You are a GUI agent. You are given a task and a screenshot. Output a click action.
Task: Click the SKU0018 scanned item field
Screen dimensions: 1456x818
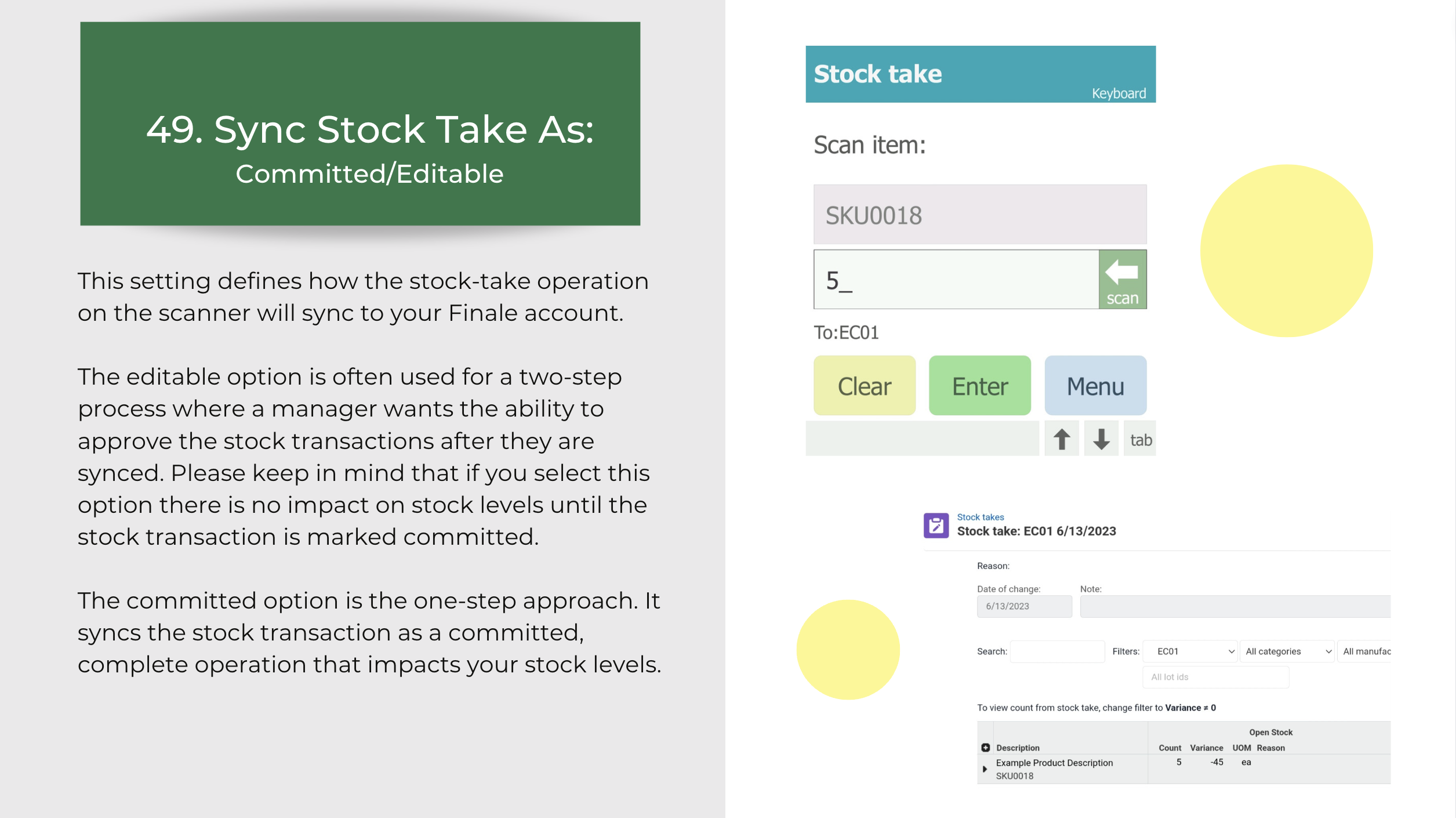pos(980,215)
